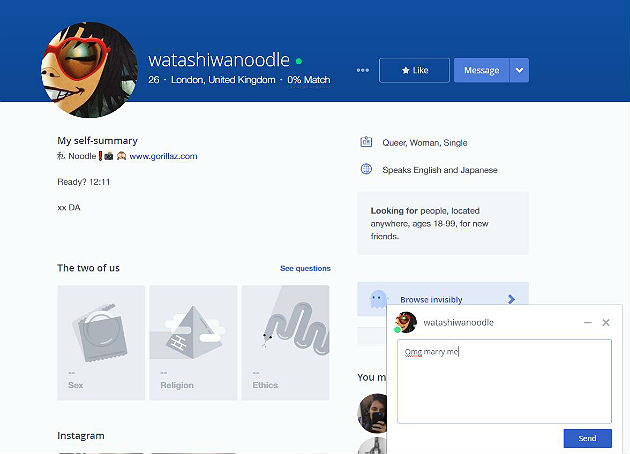630x454 pixels.
Task: Close the watashiwanoodle chat window
Action: [x=606, y=323]
